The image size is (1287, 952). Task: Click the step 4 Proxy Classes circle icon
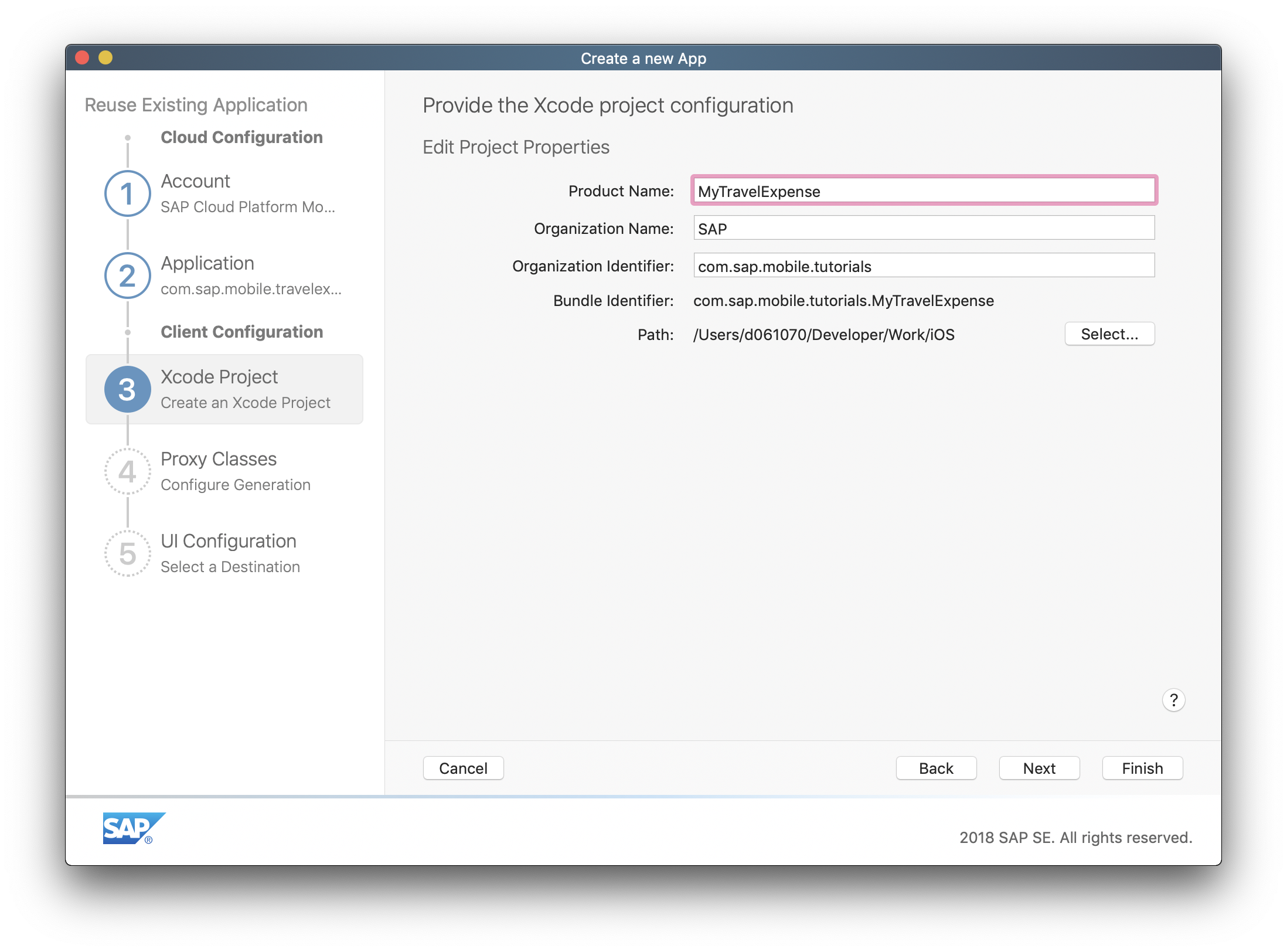[127, 471]
